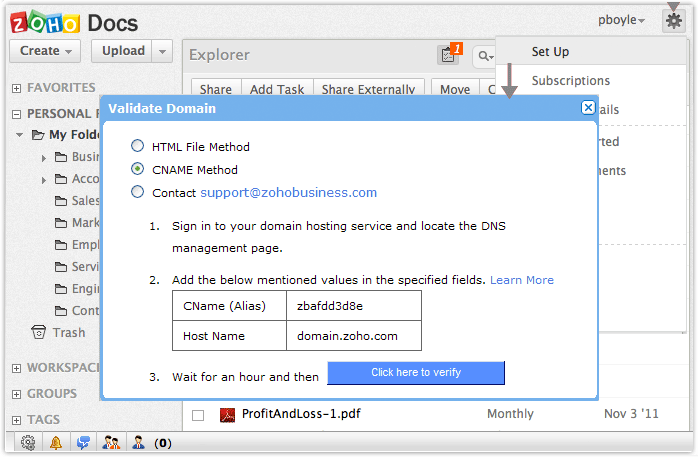This screenshot has height=457, width=698.
Task: Open support@zohobusiness.com email link
Action: tap(288, 192)
